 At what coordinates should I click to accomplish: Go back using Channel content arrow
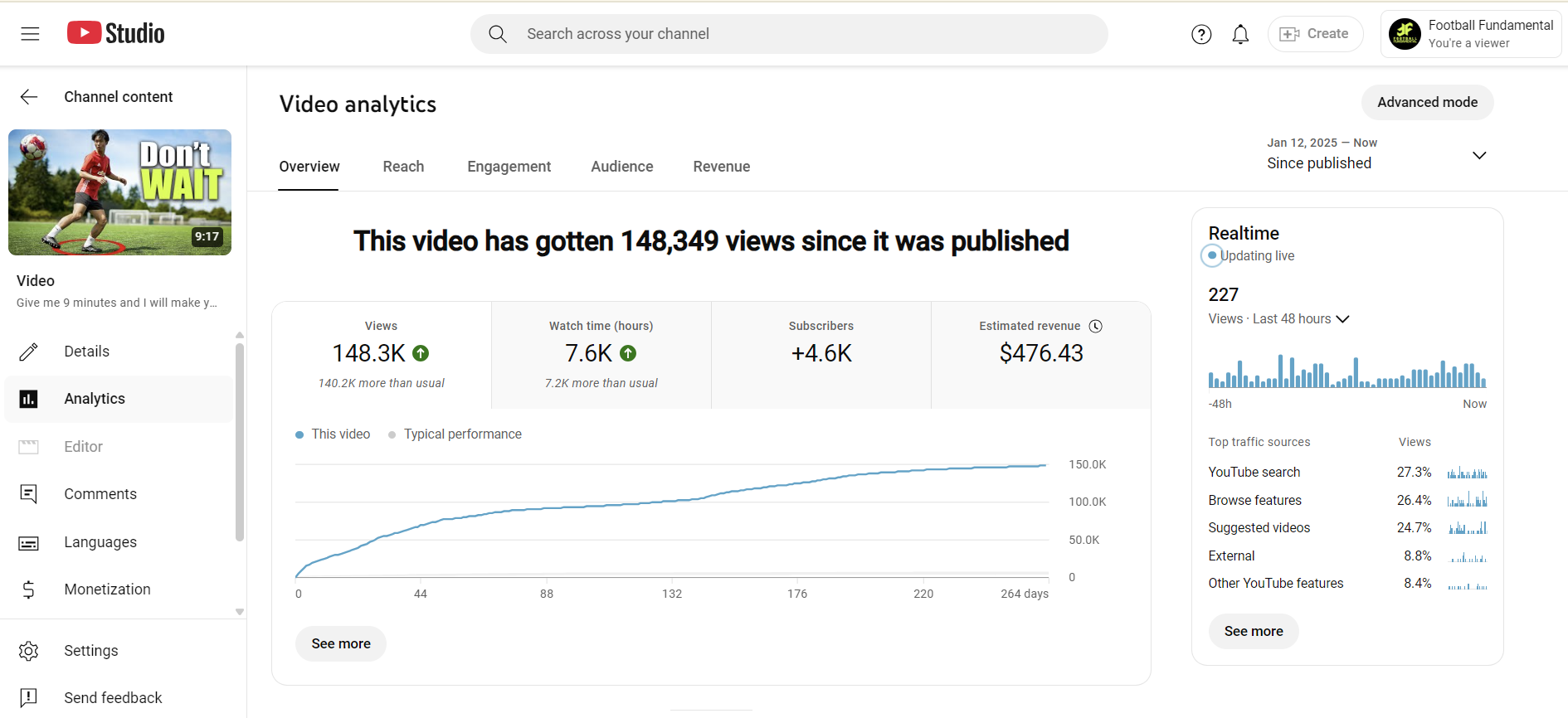click(29, 97)
